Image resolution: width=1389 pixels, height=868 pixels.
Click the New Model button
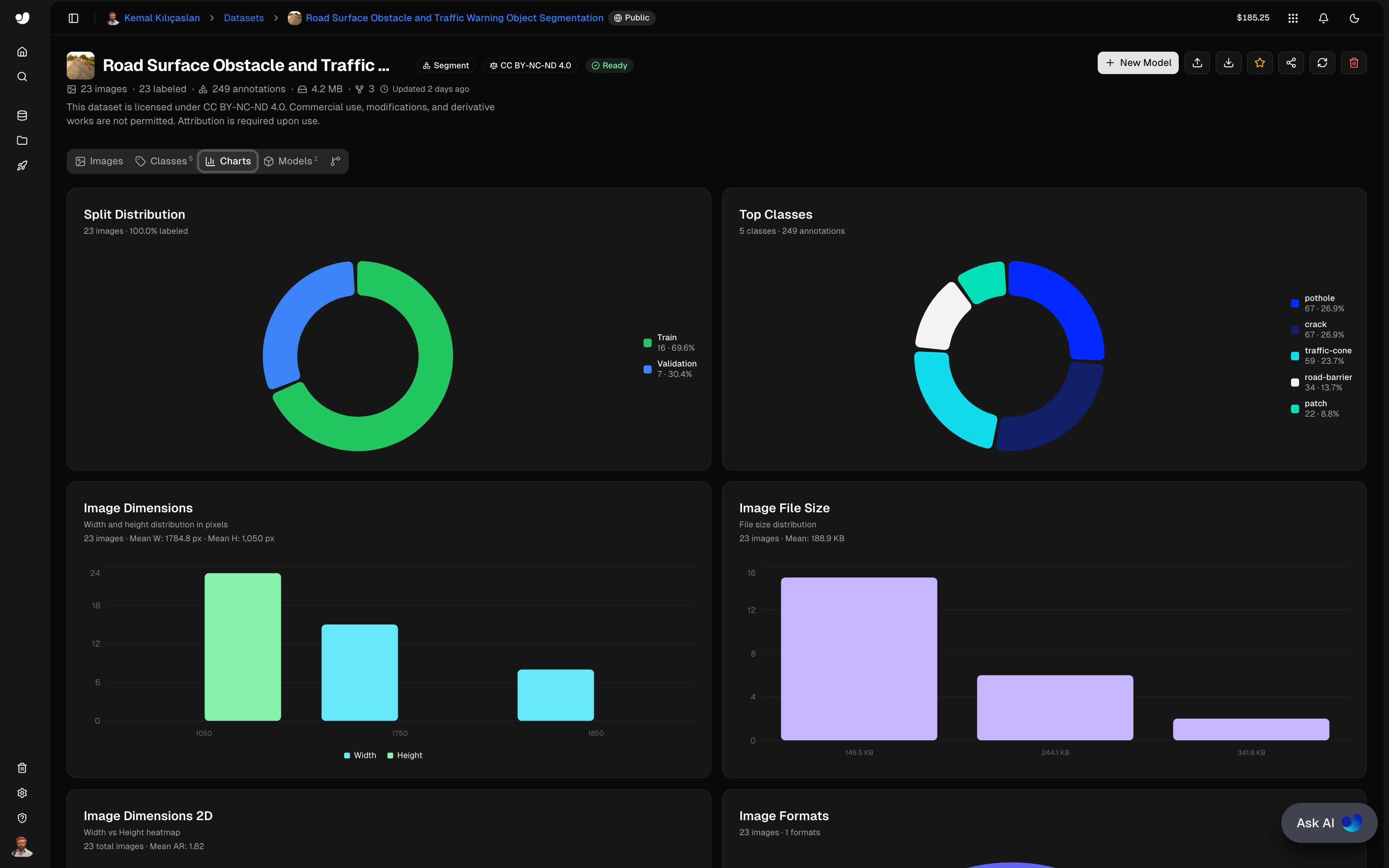[1137, 63]
